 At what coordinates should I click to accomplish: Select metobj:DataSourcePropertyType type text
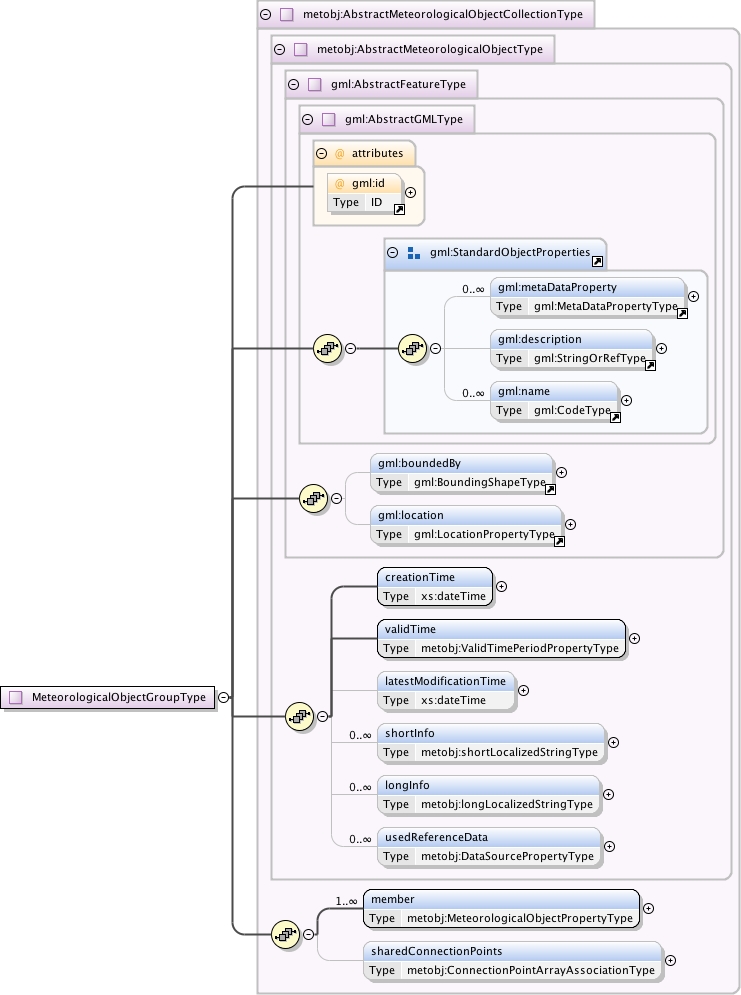[508, 856]
